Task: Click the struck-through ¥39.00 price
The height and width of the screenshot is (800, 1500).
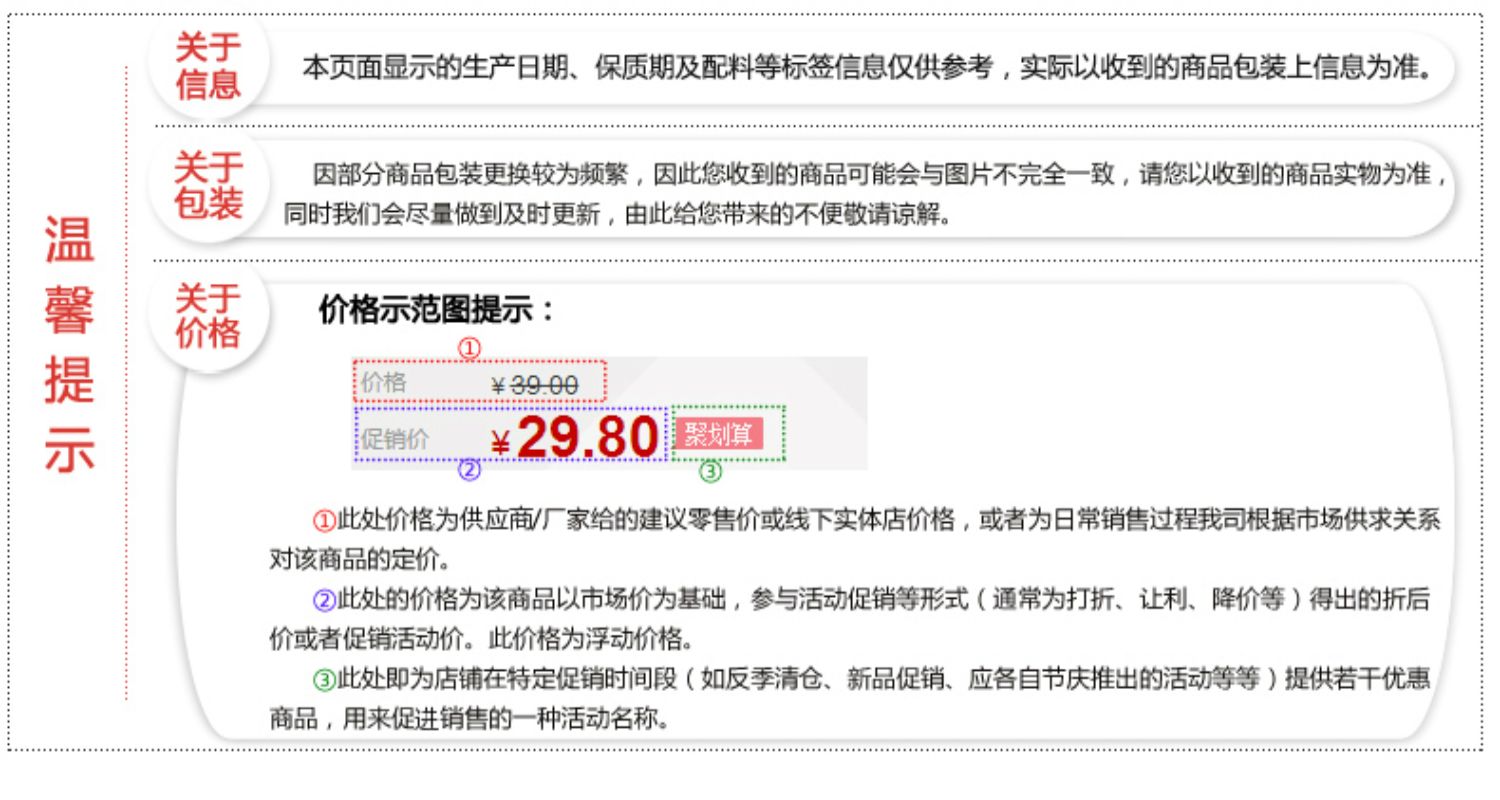Action: pos(535,385)
